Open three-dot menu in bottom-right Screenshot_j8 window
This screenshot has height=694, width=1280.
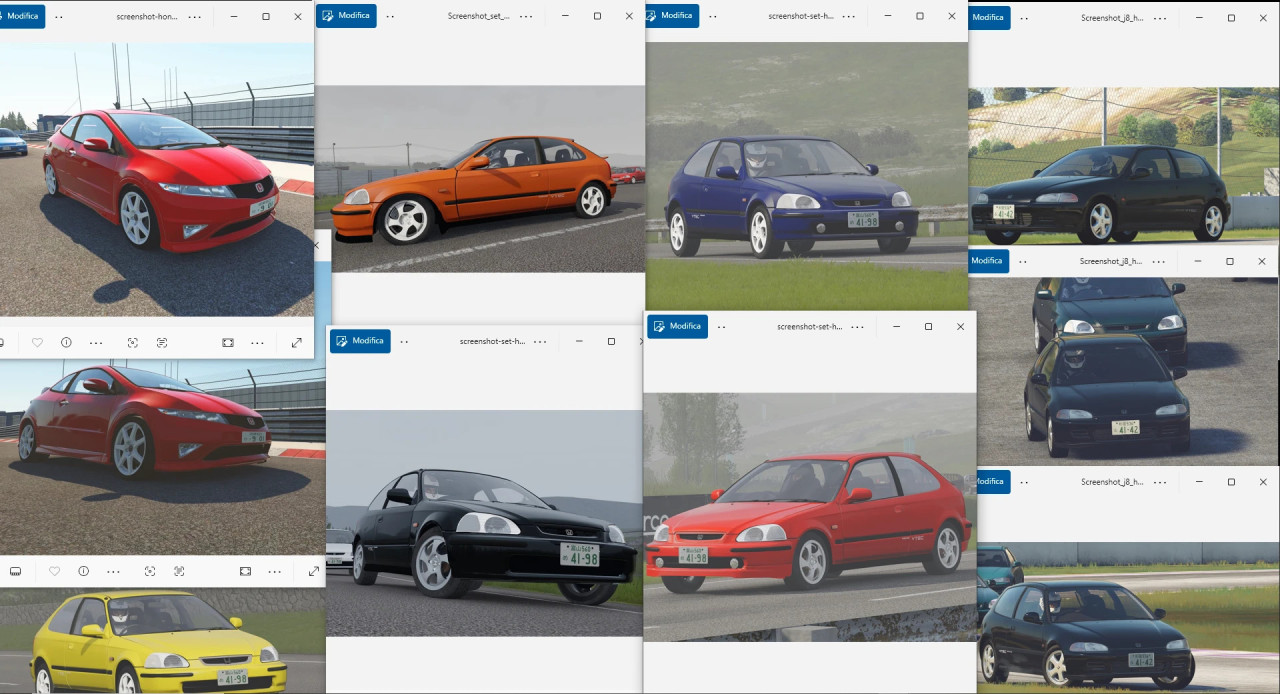pos(1160,482)
